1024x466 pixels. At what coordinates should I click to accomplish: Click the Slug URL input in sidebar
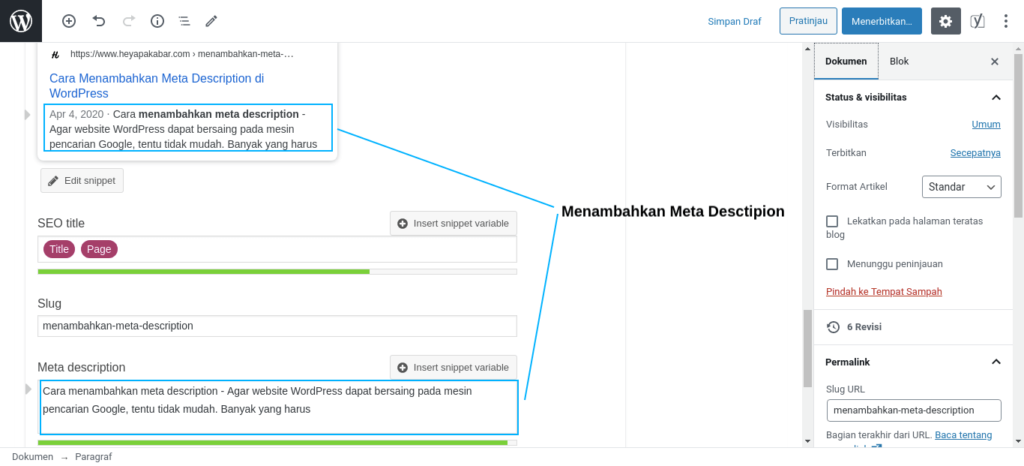tap(914, 411)
